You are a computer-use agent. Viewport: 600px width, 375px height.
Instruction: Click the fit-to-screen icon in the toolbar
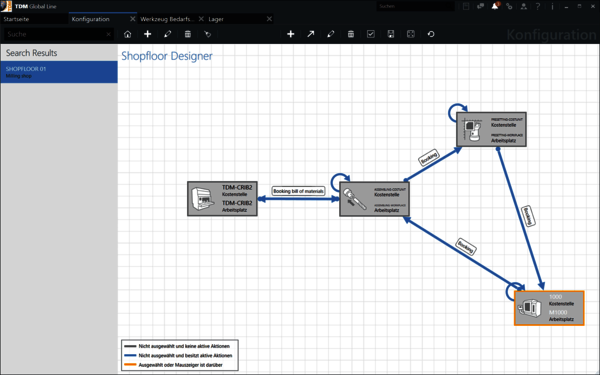pyautogui.click(x=411, y=34)
